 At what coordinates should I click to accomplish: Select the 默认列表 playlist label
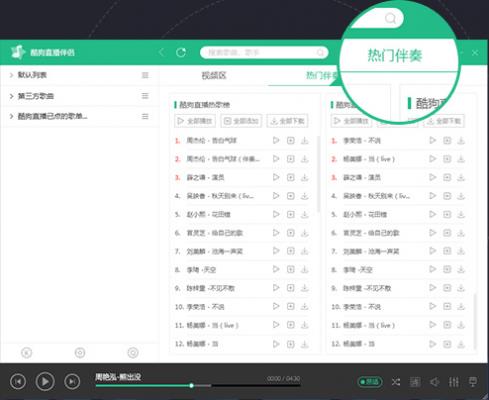32,75
